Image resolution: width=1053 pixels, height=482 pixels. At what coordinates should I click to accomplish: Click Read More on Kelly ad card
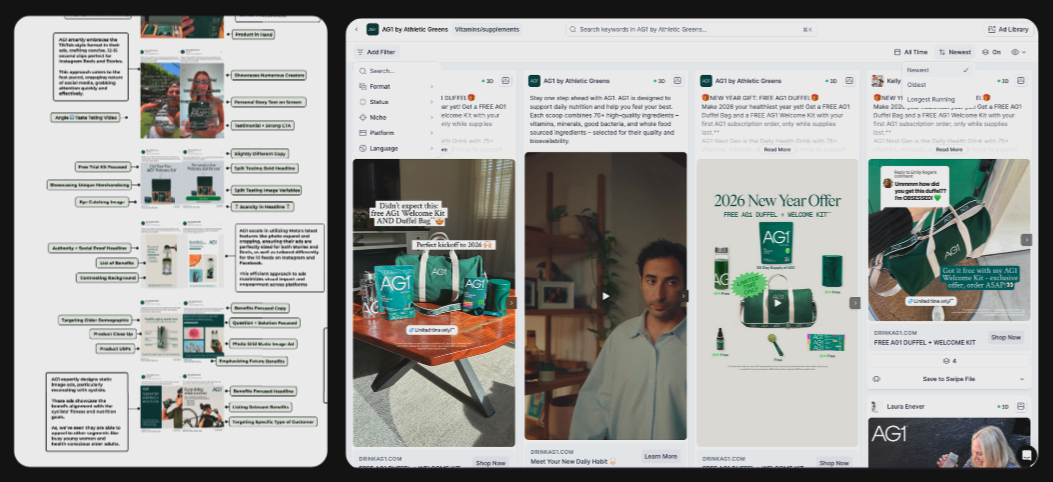click(949, 149)
